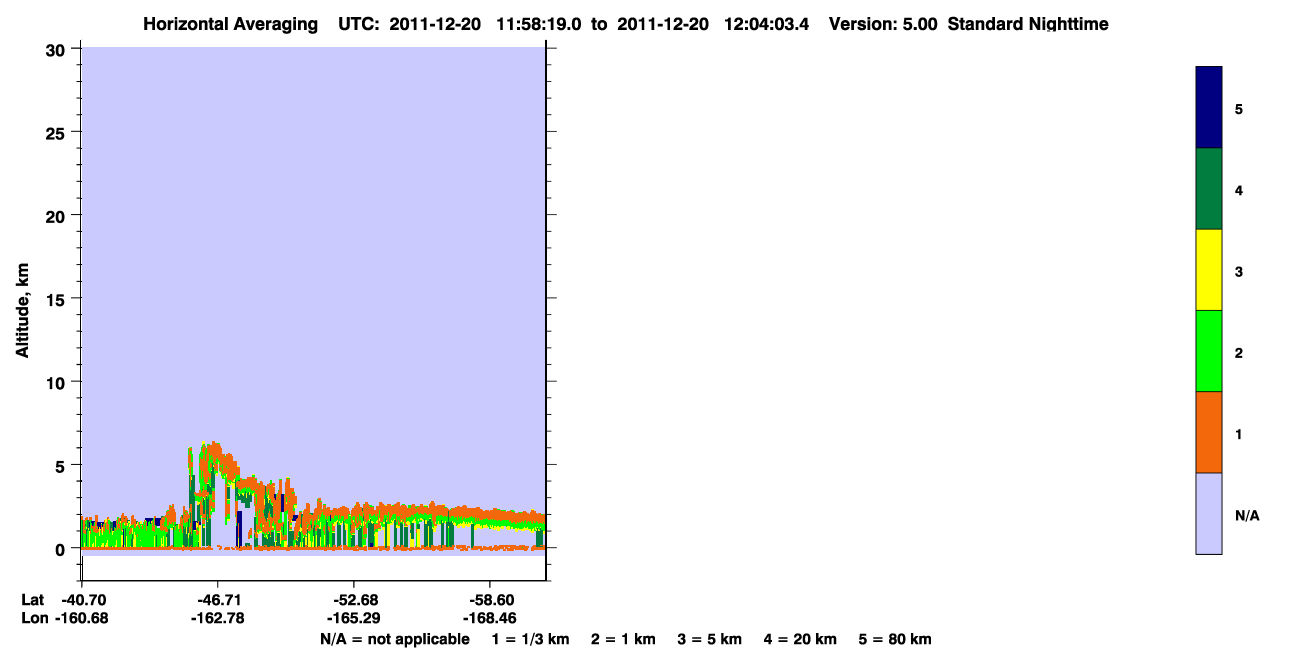The height and width of the screenshot is (667, 1300).
Task: Click latitude value -52.68
Action: [x=354, y=600]
